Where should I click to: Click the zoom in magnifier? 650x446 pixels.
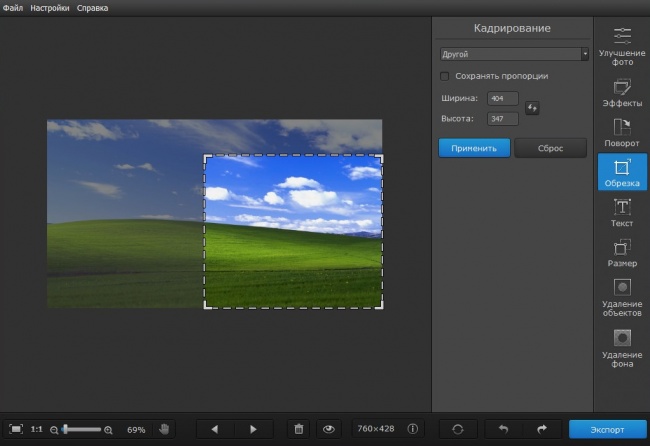point(108,430)
